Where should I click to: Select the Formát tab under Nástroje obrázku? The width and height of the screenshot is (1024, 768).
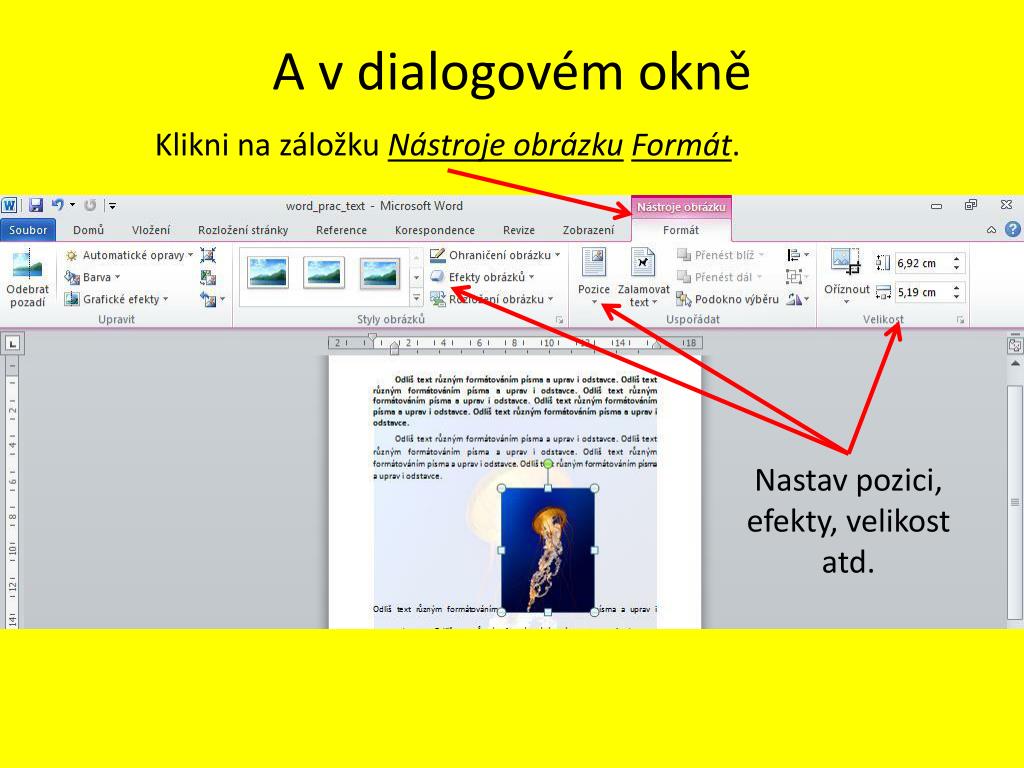point(680,230)
